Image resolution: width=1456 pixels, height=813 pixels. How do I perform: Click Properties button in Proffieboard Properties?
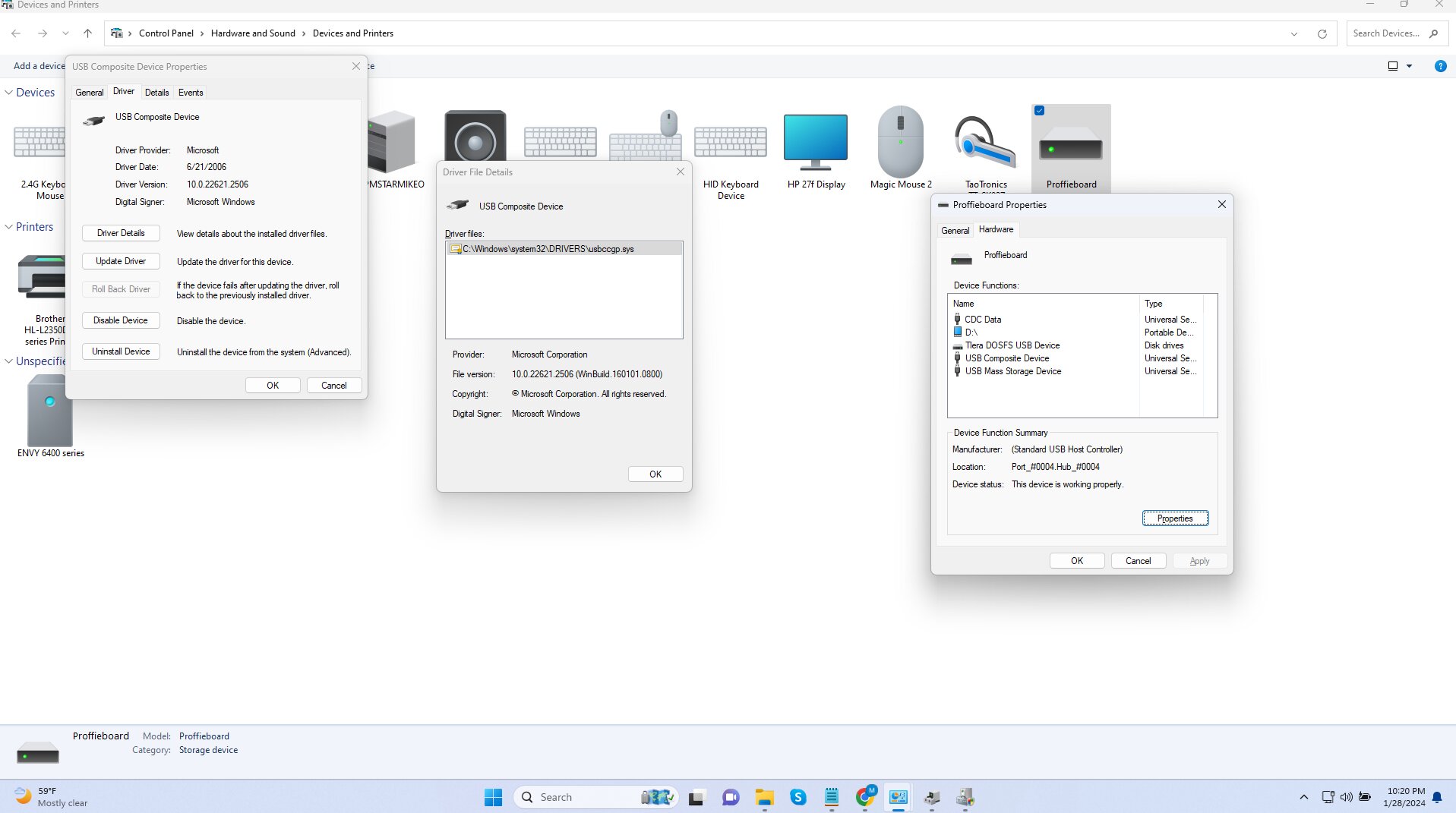click(x=1175, y=518)
